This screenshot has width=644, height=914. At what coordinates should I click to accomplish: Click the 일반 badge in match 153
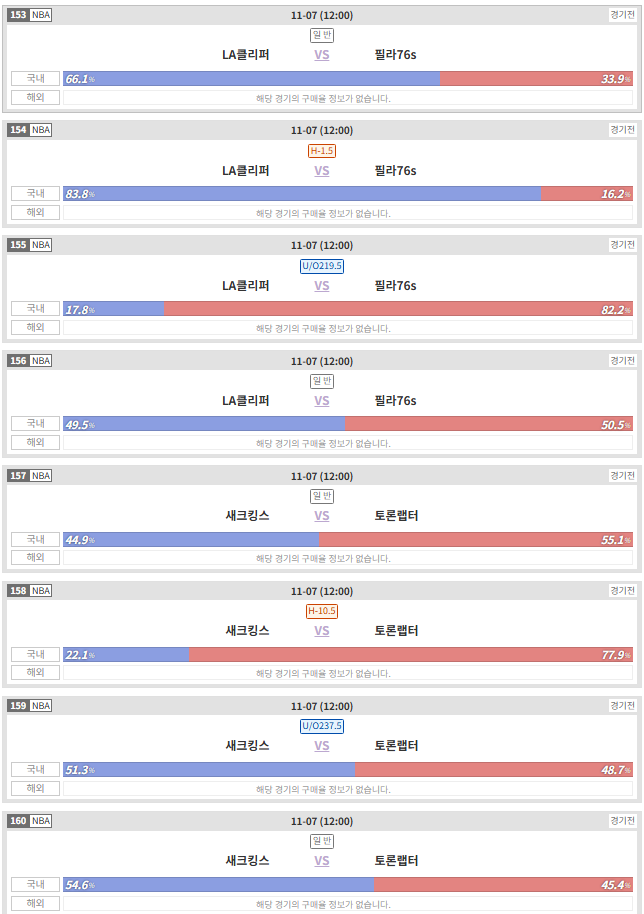tap(322, 36)
